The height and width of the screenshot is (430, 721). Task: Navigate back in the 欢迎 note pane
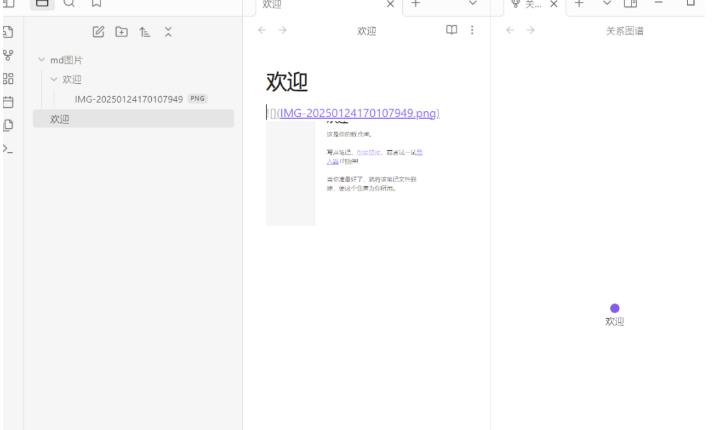(262, 30)
